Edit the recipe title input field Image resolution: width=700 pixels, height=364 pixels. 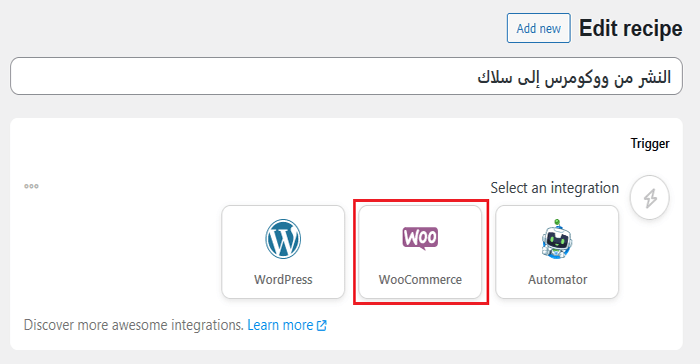(346, 76)
